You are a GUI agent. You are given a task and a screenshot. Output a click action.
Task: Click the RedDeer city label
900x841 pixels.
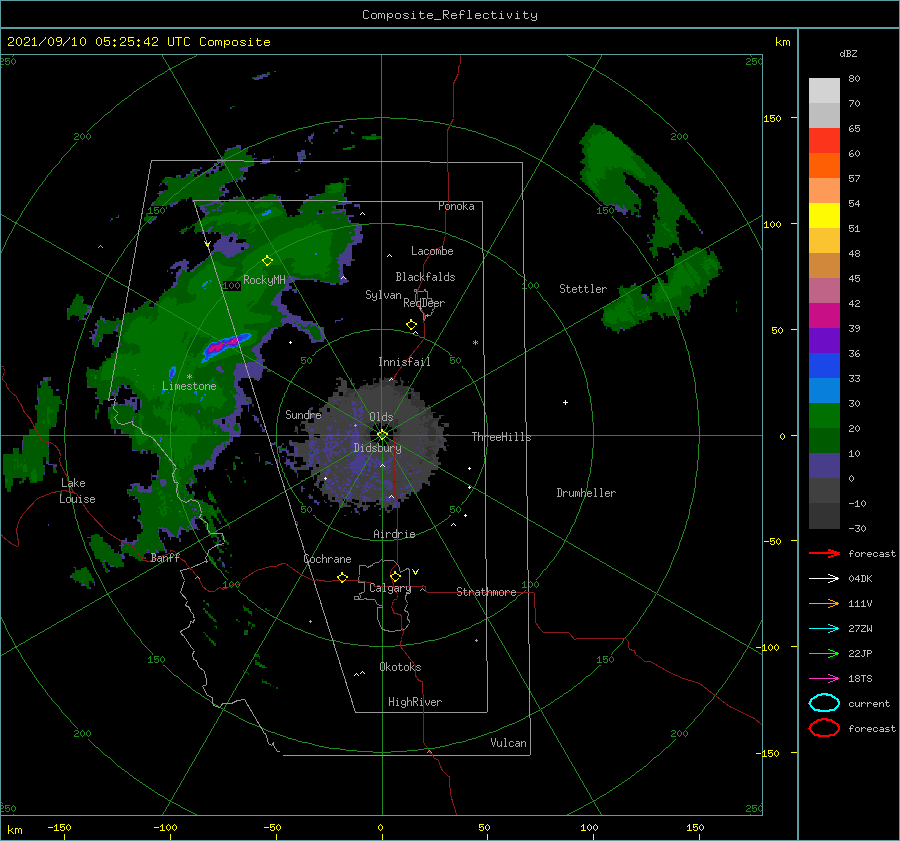424,303
